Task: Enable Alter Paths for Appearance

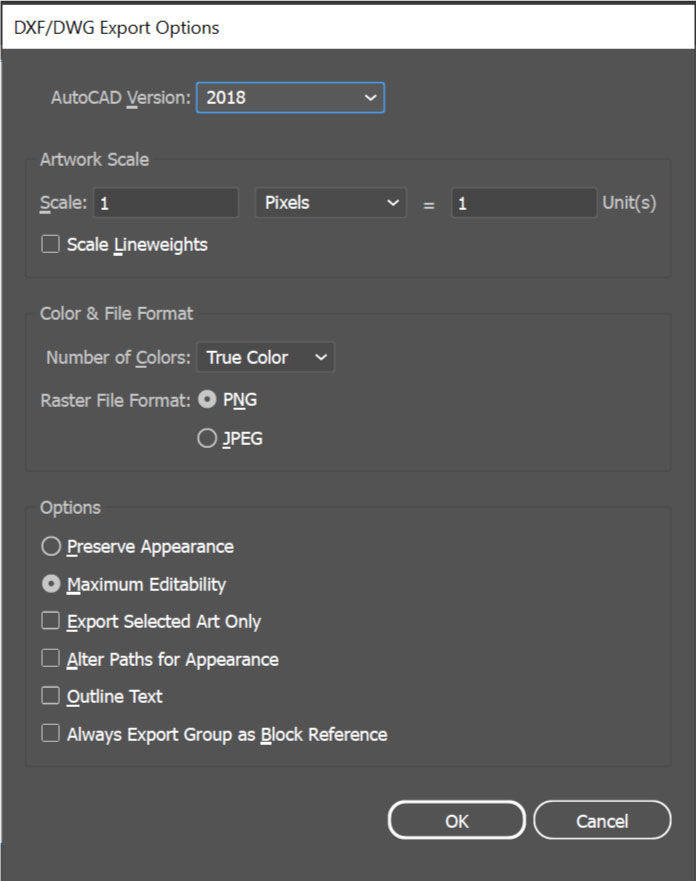Action: [x=50, y=658]
